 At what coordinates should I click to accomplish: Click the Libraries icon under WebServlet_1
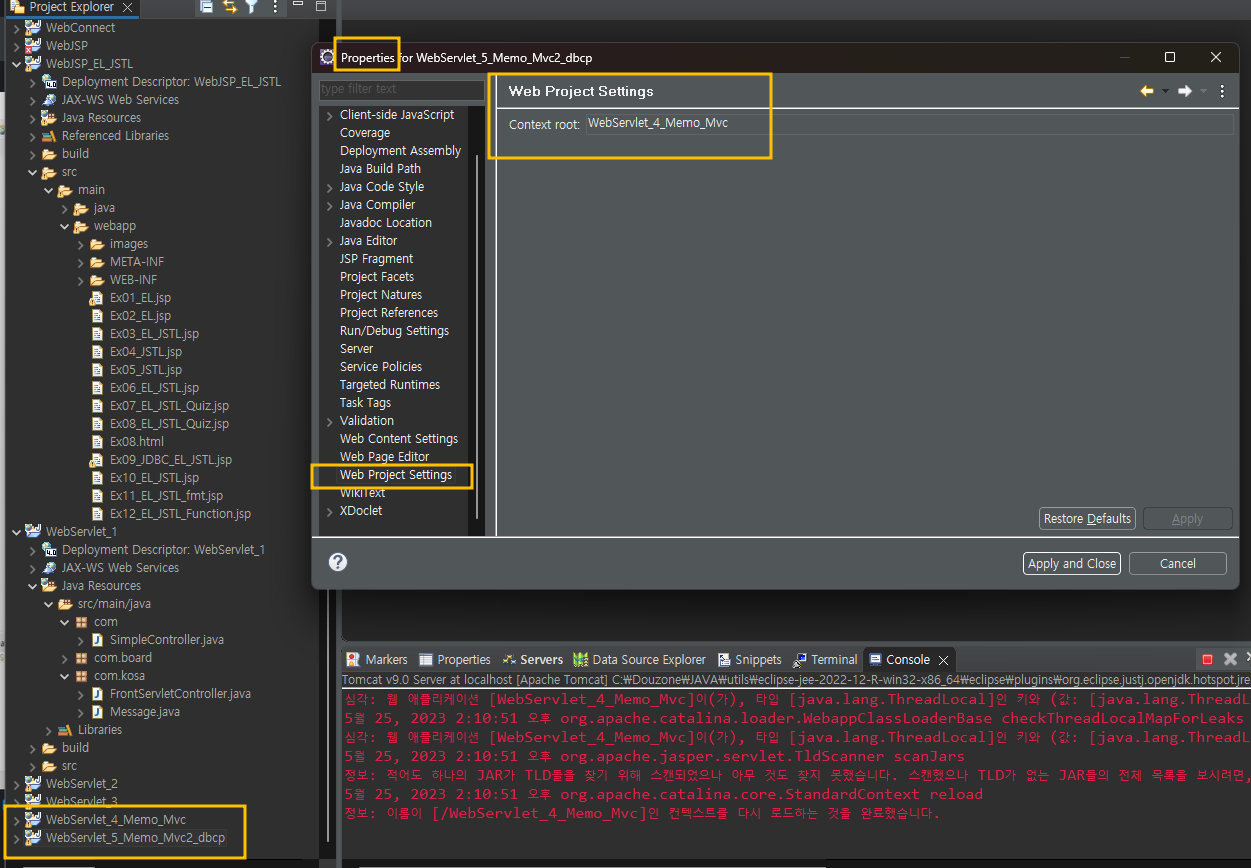point(65,730)
